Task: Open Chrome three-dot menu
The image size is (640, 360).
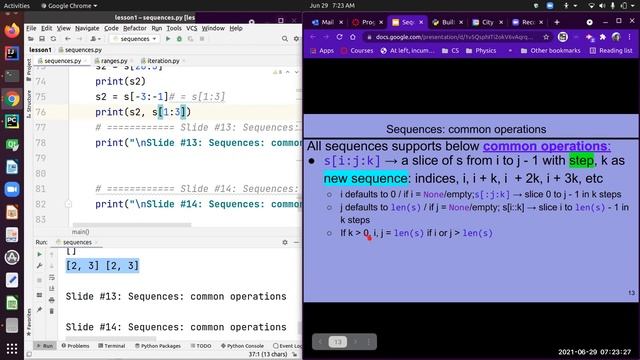Action: (x=629, y=37)
